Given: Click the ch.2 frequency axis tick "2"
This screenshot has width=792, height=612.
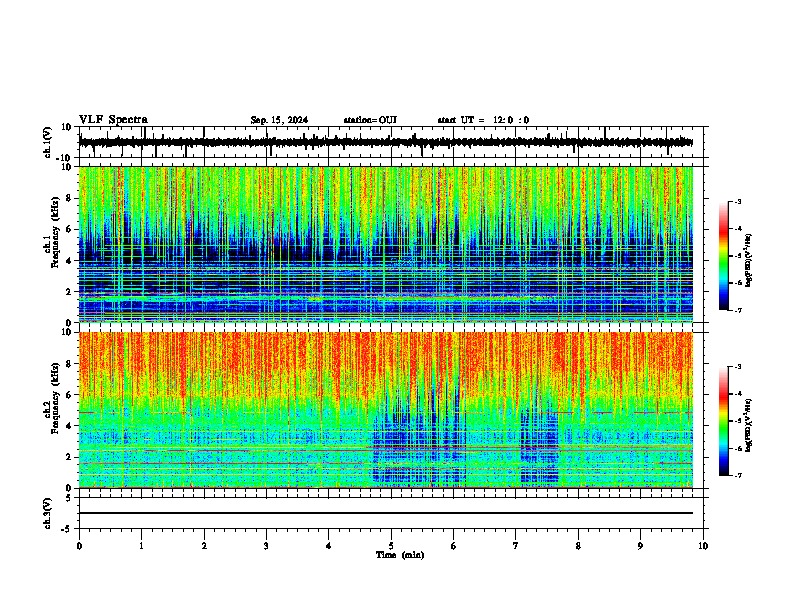Looking at the screenshot, I should point(70,457).
